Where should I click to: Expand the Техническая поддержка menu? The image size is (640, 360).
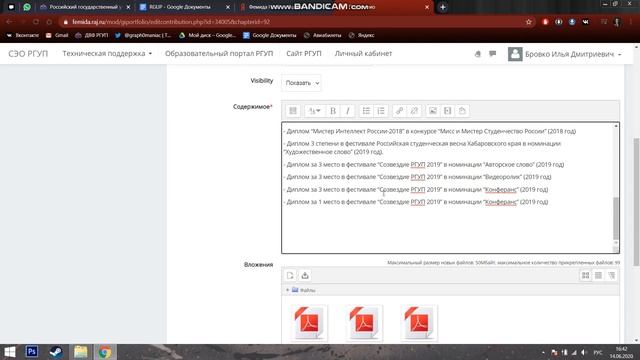coord(107,53)
